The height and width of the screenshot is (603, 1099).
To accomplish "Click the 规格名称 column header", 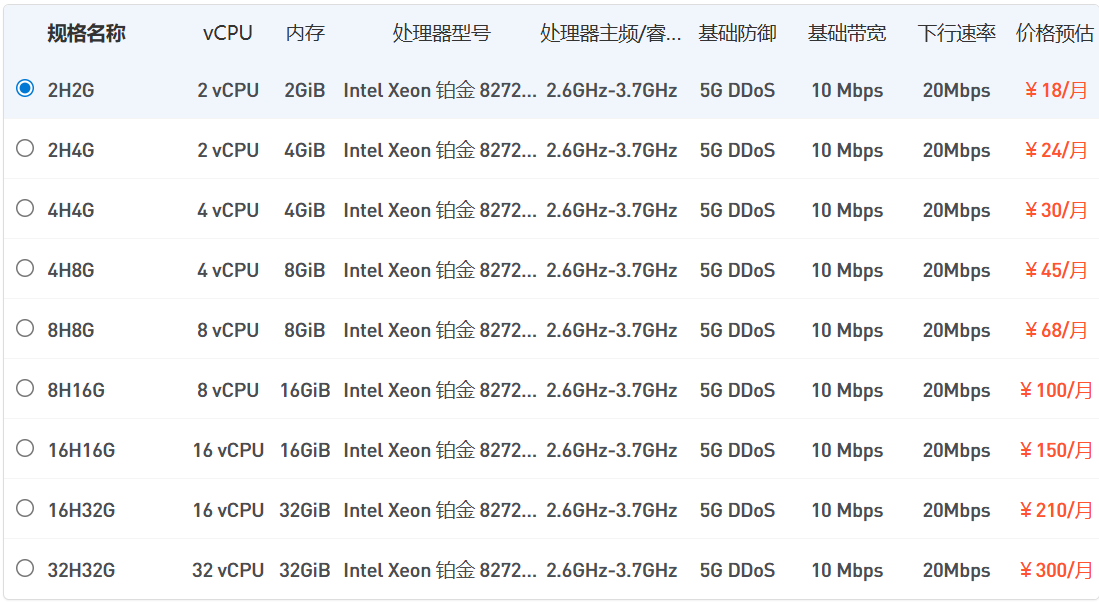I will [86, 34].
